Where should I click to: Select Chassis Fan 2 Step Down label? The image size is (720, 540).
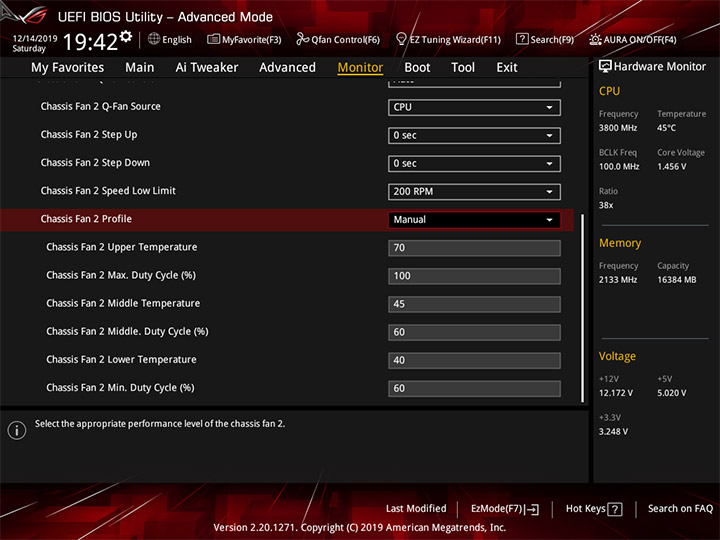click(x=95, y=163)
